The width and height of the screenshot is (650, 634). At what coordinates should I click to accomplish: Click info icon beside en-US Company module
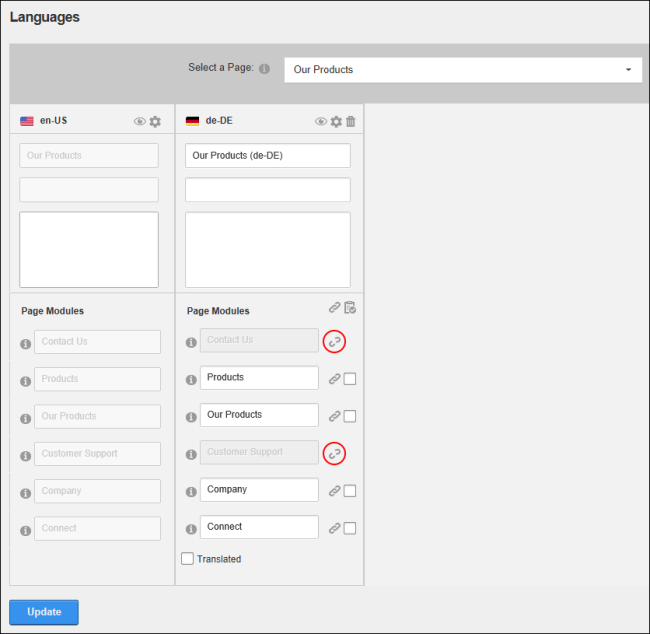click(x=26, y=493)
